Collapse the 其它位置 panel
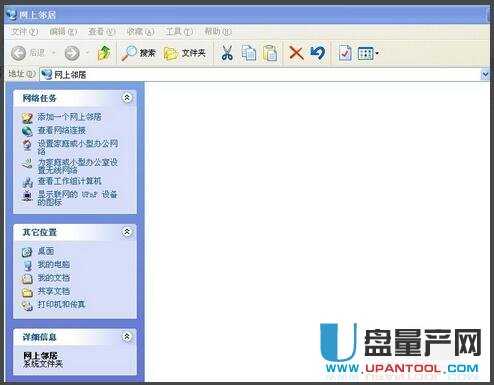 (127, 232)
